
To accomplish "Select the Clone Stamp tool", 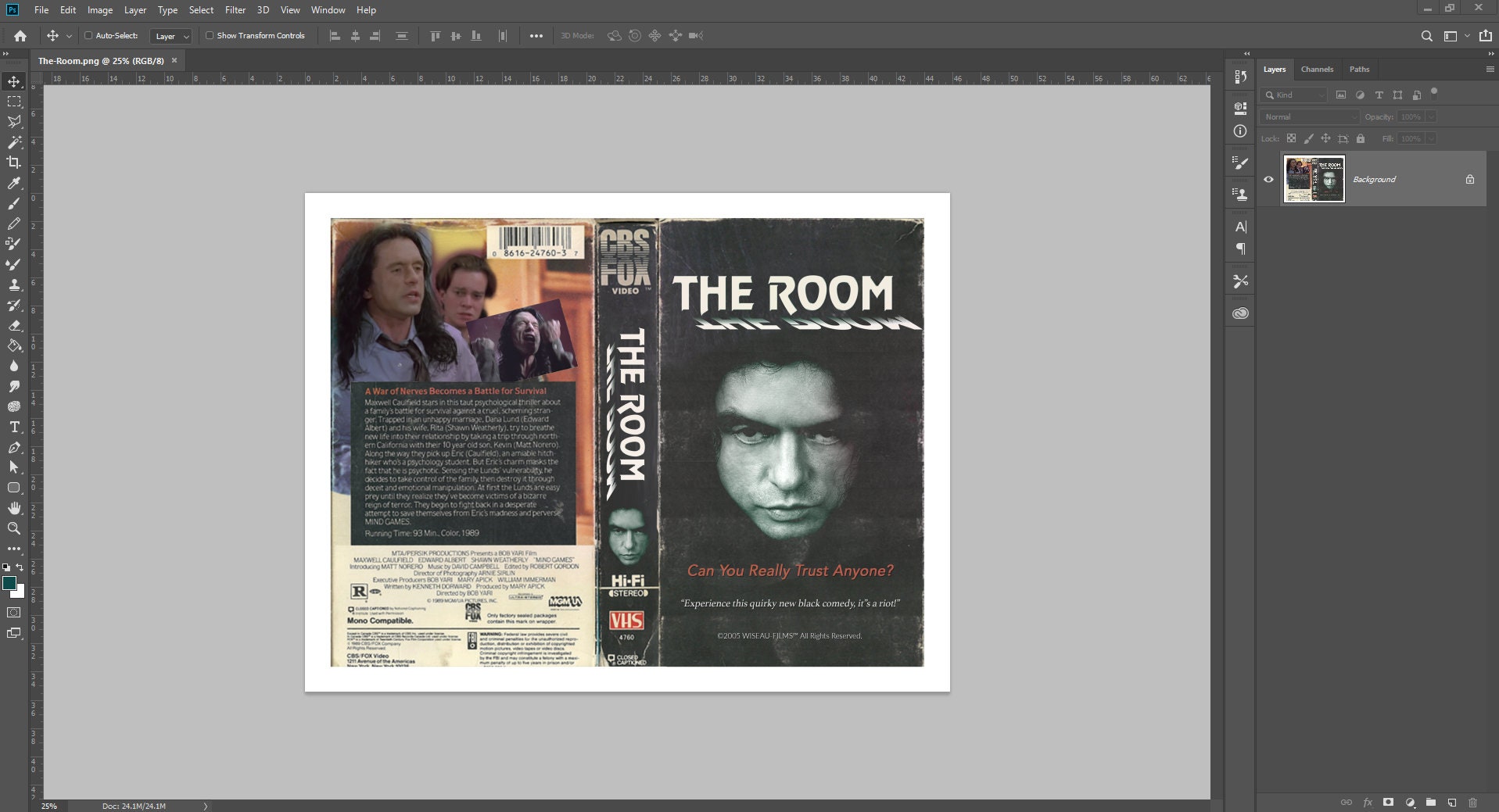I will coord(14,284).
